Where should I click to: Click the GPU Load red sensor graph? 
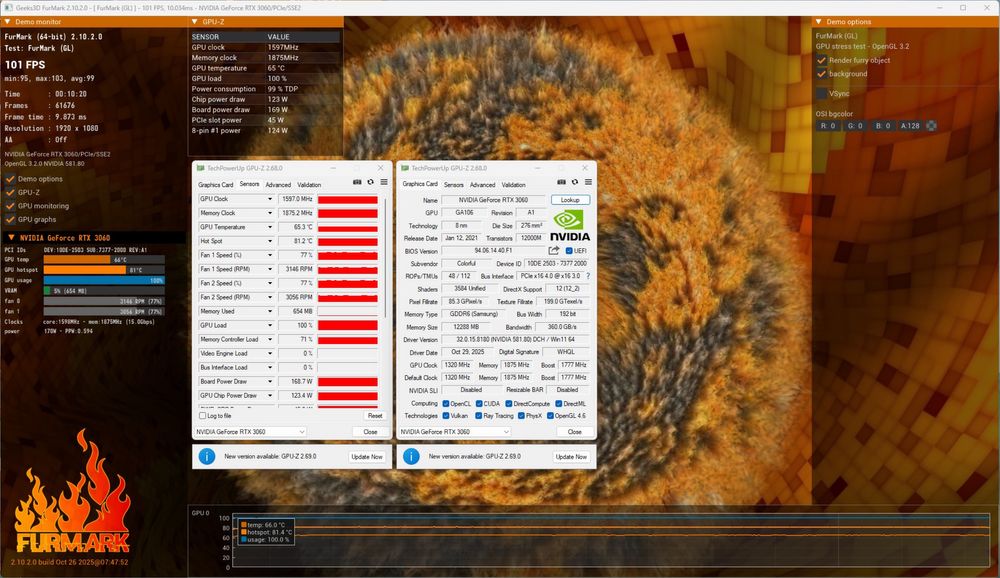tap(348, 325)
